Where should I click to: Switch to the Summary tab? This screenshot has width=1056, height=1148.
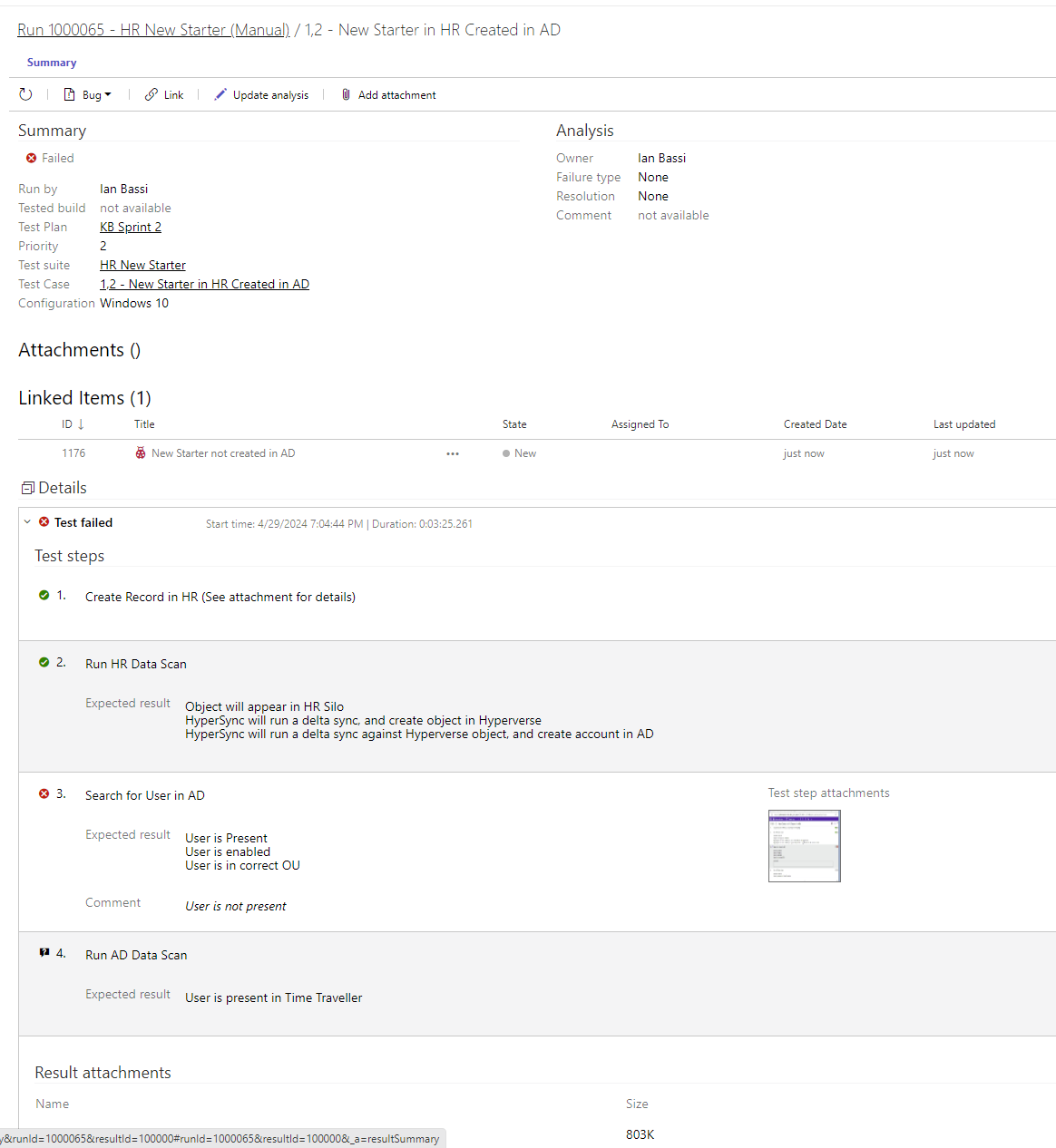52,63
